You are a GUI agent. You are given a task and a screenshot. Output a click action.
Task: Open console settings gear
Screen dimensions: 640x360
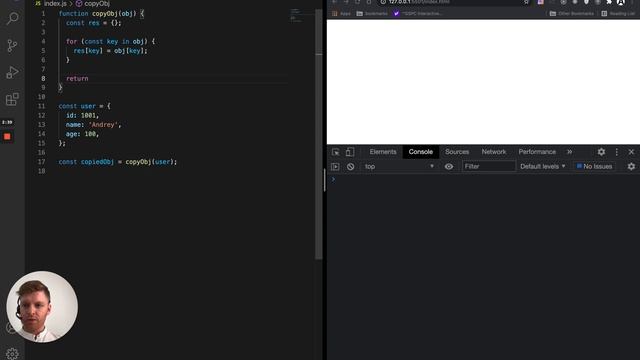631,167
